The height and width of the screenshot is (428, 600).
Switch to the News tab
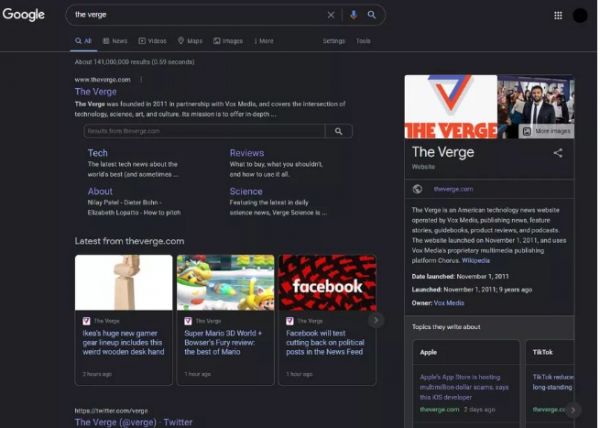tap(114, 41)
